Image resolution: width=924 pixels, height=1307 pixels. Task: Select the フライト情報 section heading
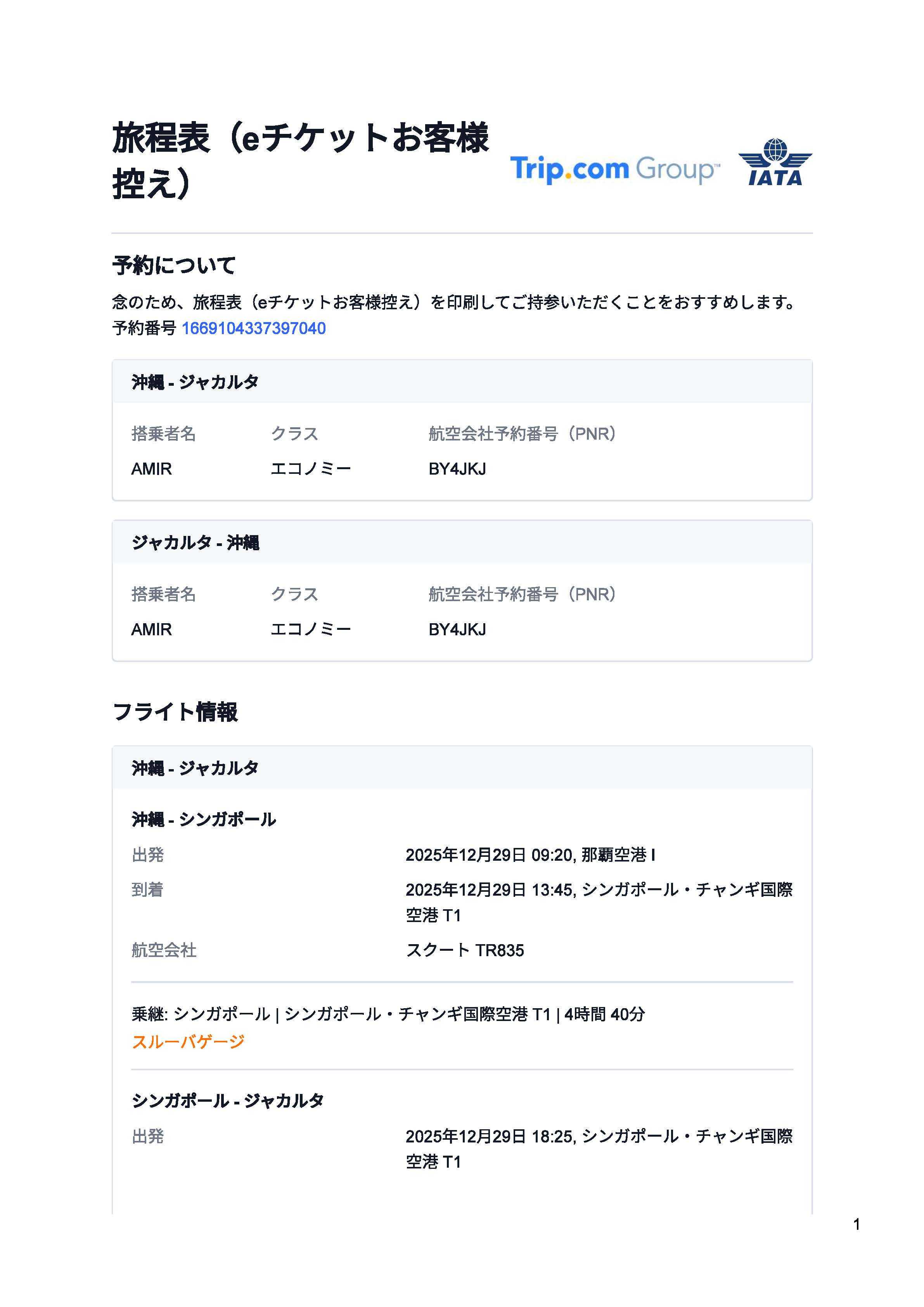[x=175, y=712]
